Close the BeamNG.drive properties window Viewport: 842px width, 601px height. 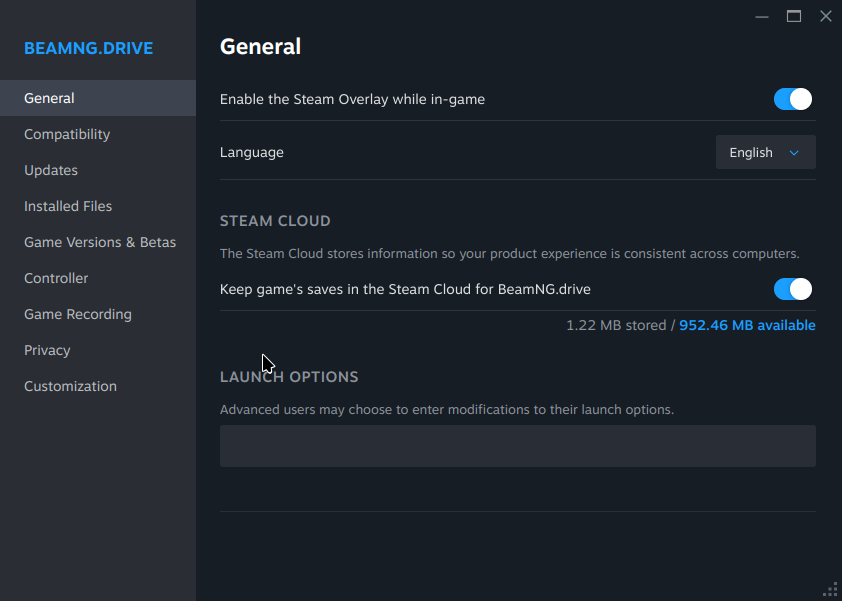click(825, 16)
